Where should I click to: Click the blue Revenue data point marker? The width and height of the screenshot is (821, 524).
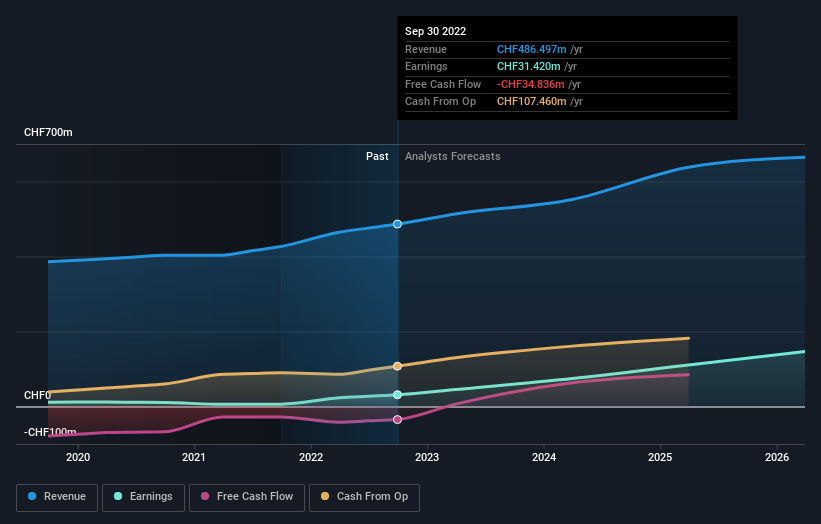coord(397,224)
